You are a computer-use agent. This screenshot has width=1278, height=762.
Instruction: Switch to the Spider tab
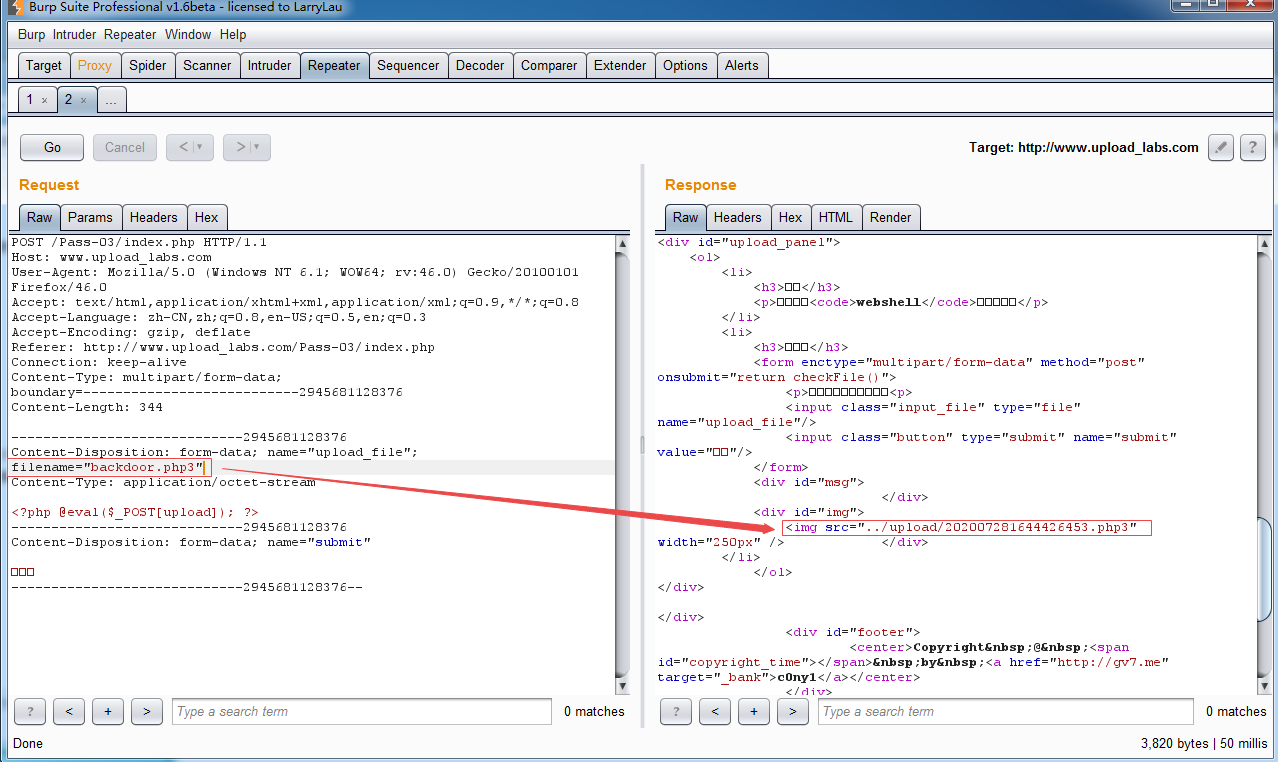coord(148,65)
